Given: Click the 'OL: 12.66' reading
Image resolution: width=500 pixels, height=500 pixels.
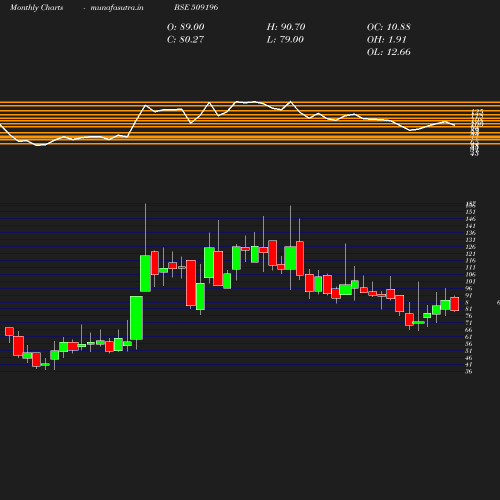Looking at the screenshot, I should point(389,52).
